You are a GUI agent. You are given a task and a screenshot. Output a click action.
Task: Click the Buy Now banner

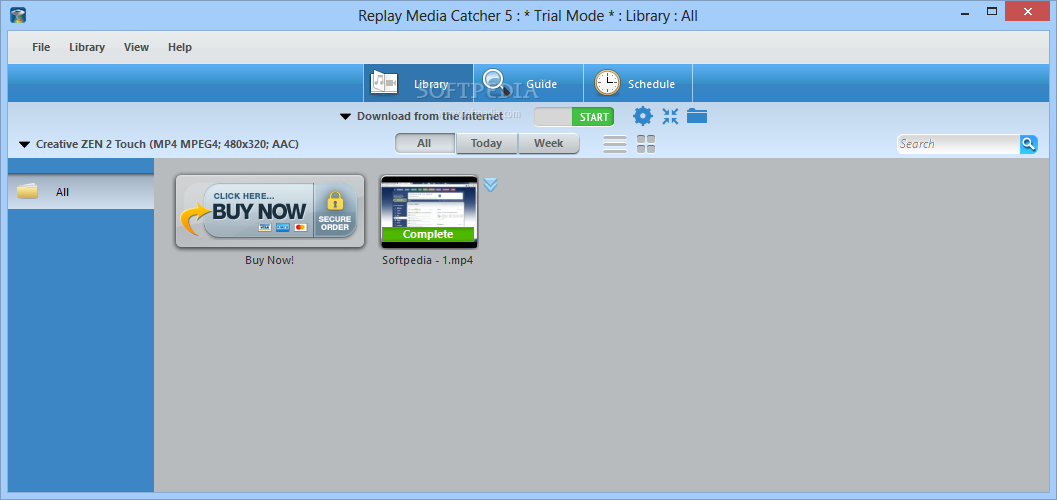pyautogui.click(x=270, y=212)
